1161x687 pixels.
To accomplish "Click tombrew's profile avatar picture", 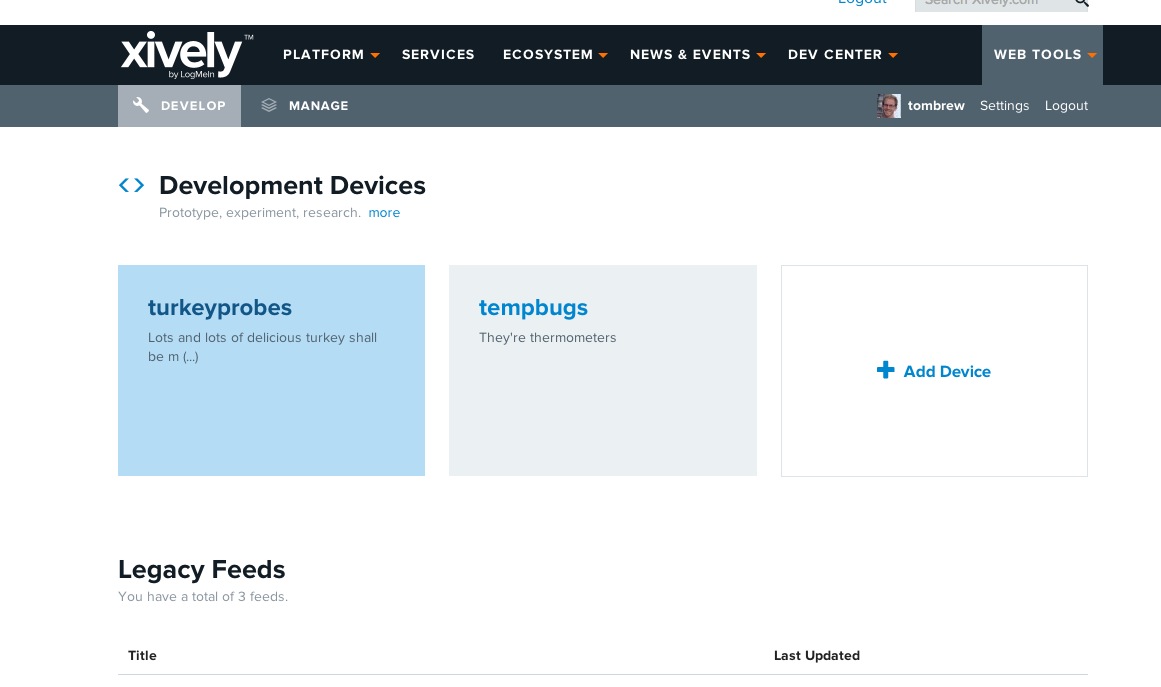I will tap(888, 106).
